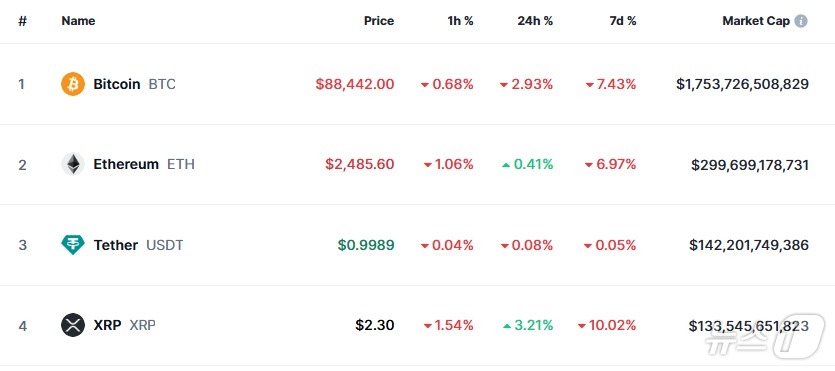Click the Bitcoin orange coin icon
Screen dimensions: 835x371
[x=73, y=84]
